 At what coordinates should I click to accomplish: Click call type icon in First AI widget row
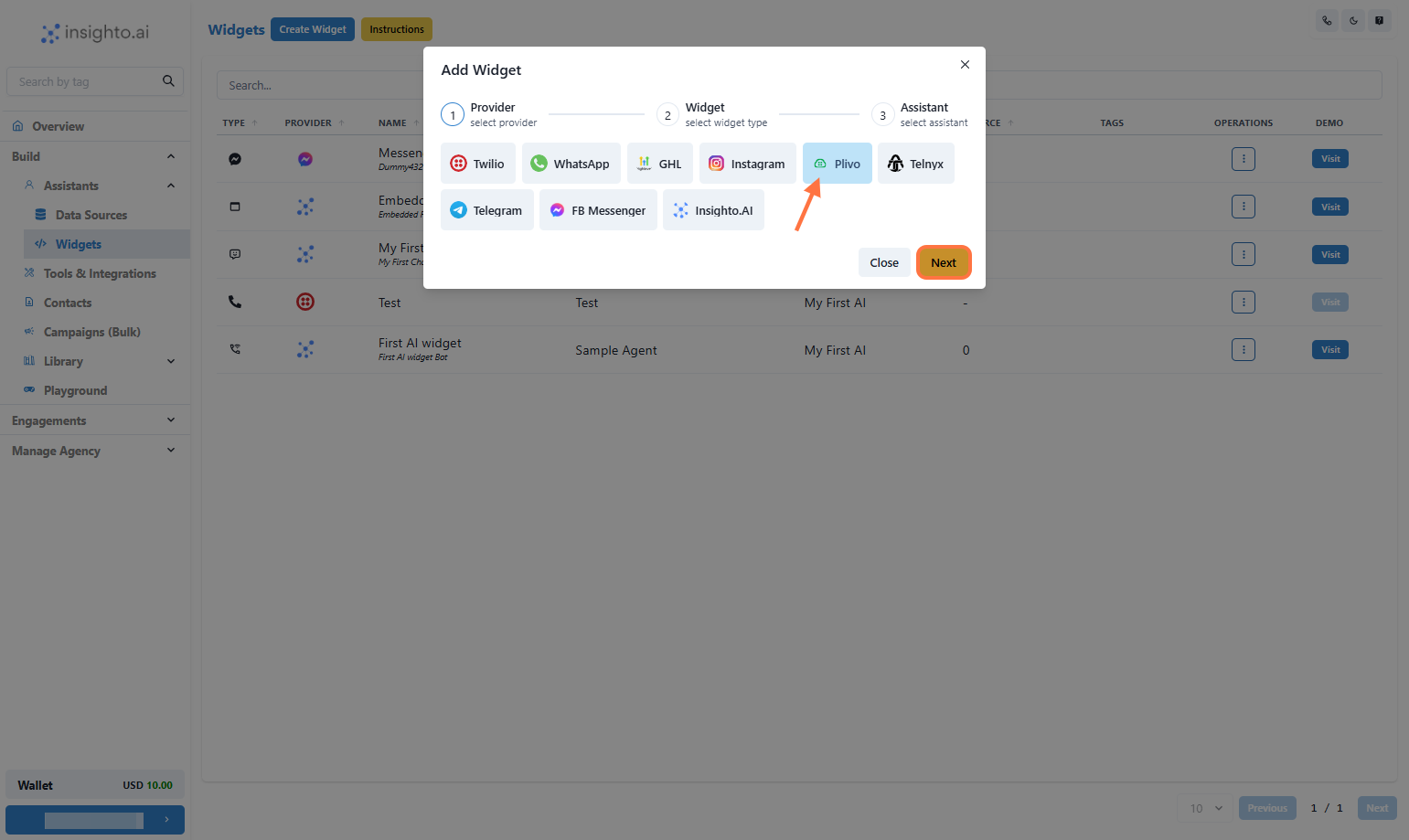point(235,349)
